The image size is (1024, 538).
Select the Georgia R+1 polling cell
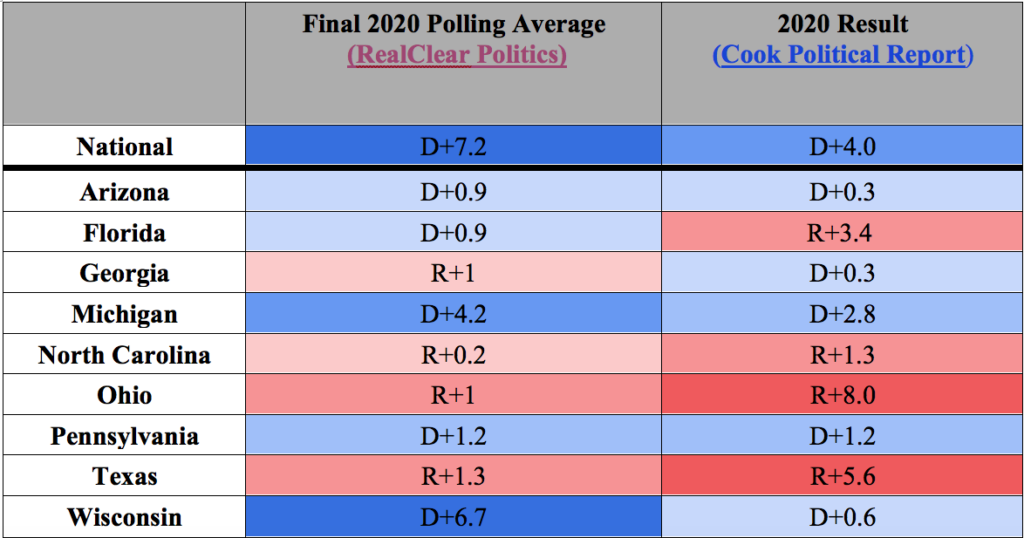click(453, 273)
